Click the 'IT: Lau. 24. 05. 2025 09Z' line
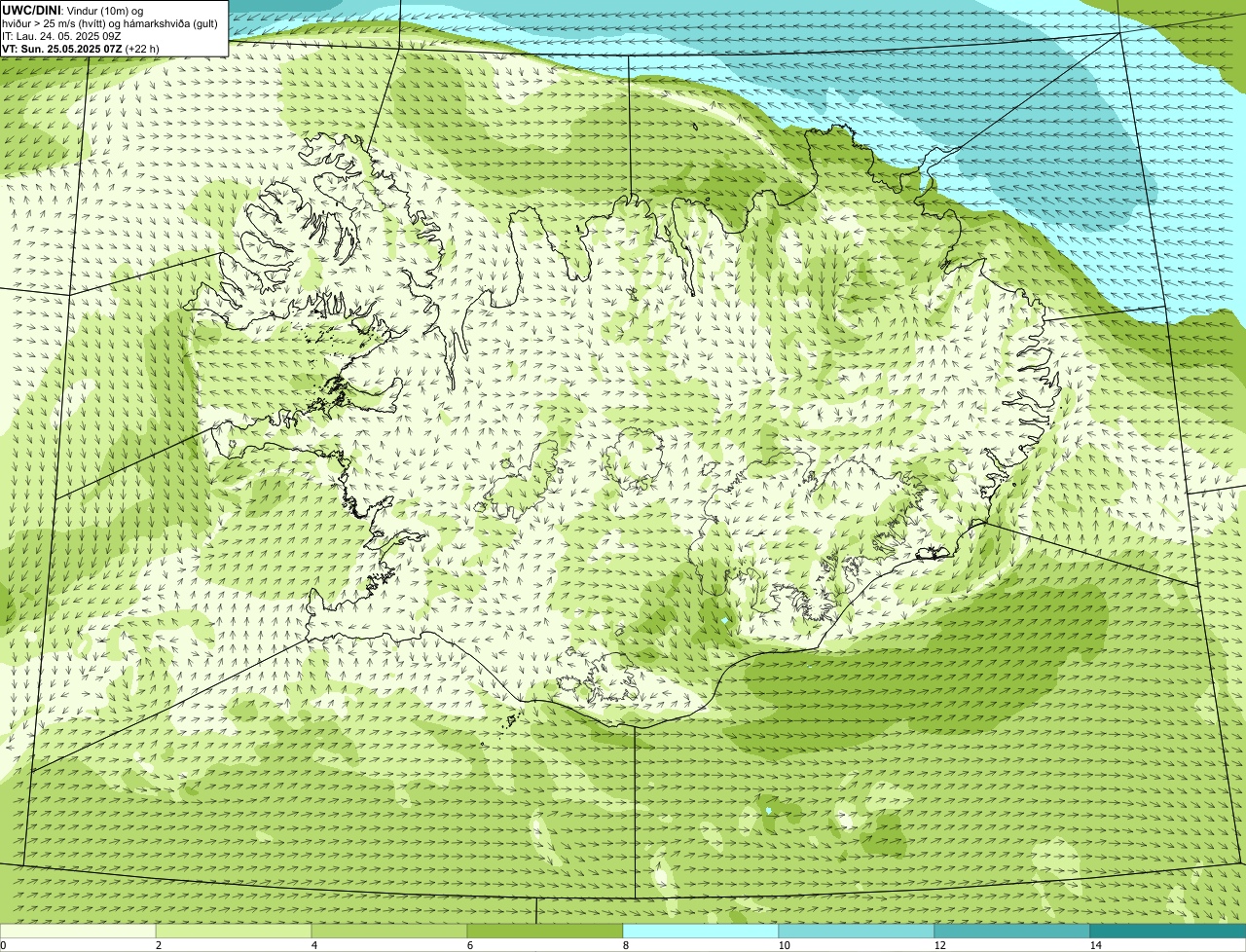The image size is (1246, 952). pyautogui.click(x=61, y=36)
